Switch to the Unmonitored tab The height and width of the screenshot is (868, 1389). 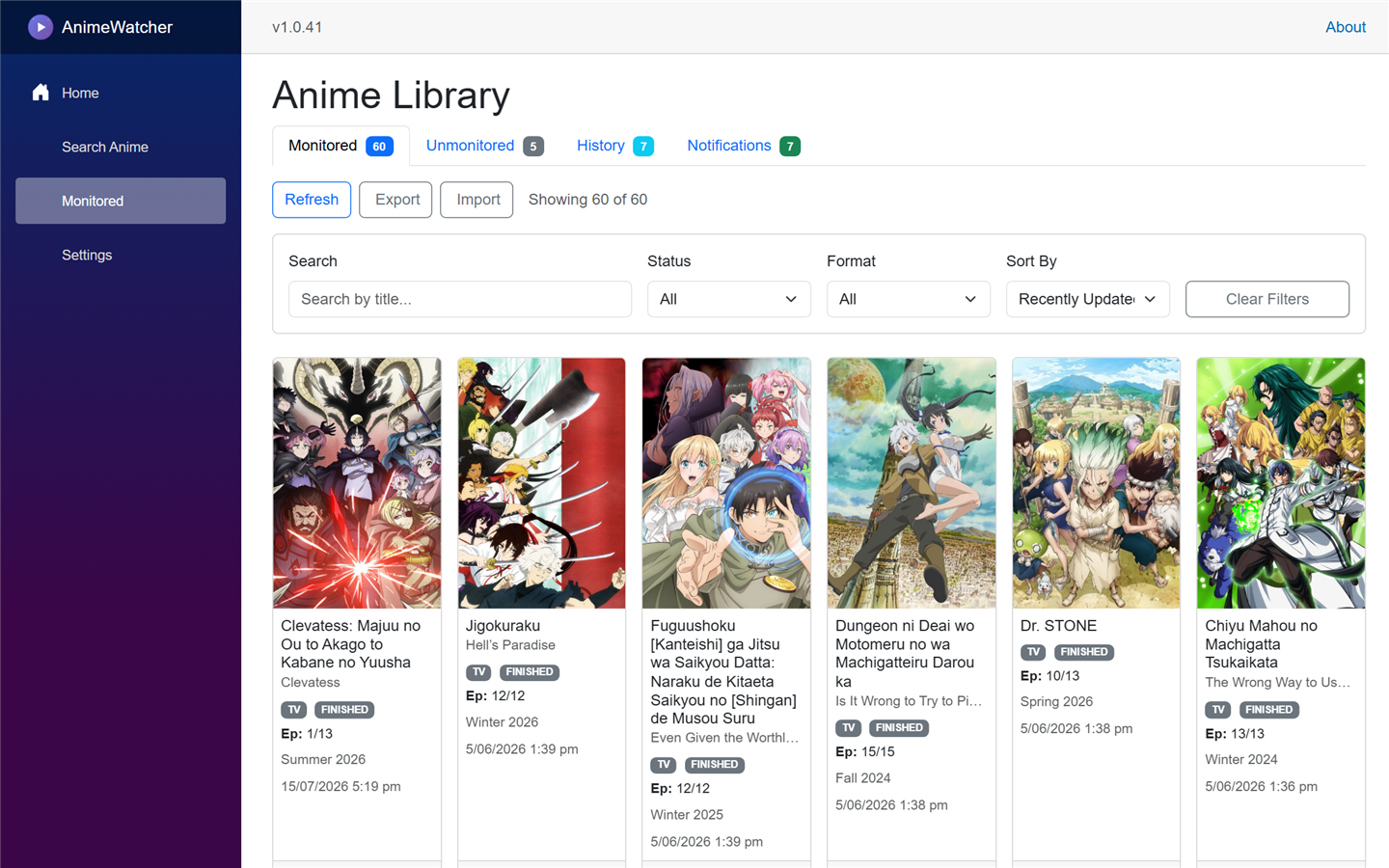pyautogui.click(x=484, y=146)
